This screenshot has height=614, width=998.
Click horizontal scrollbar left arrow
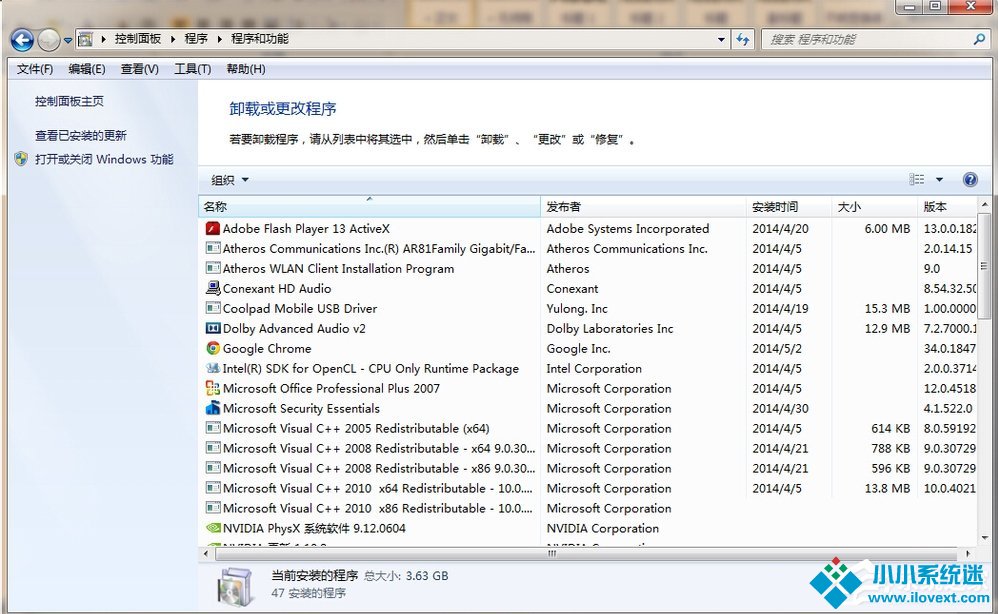pos(206,554)
